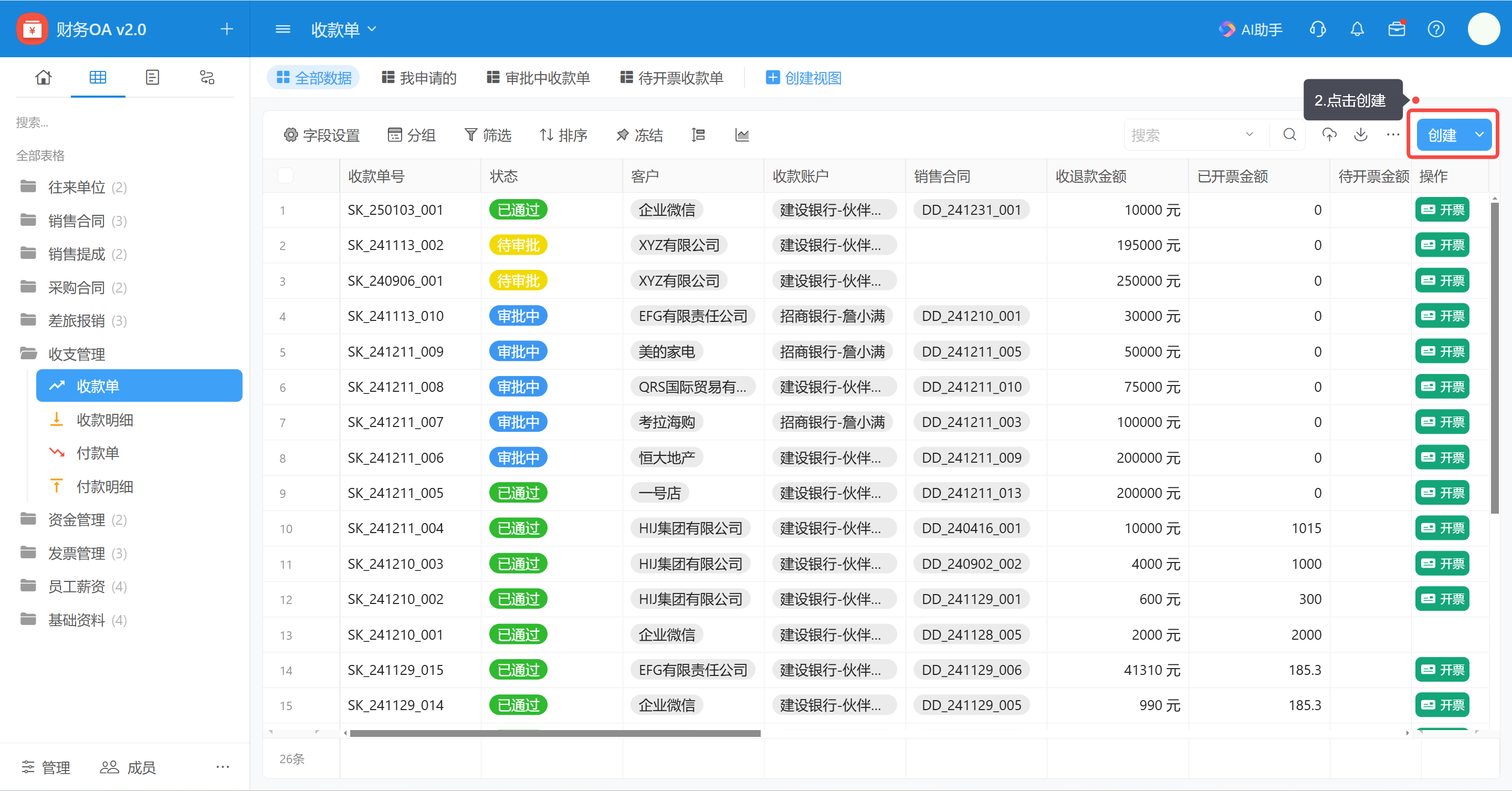1512x791 pixels.
Task: Click the vertical table scrollbar
Action: tap(1494, 357)
